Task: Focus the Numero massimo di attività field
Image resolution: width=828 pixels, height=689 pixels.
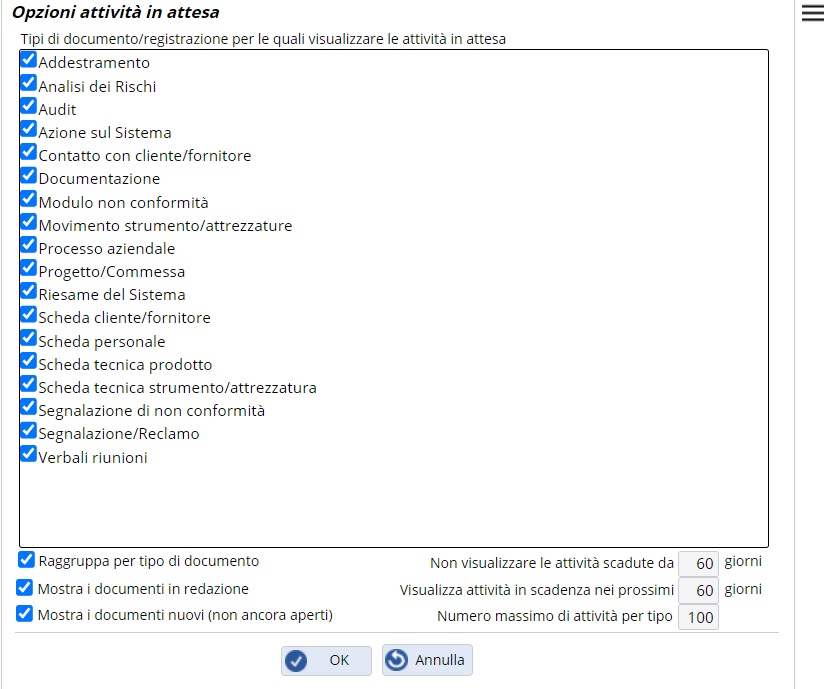Action: pos(698,617)
